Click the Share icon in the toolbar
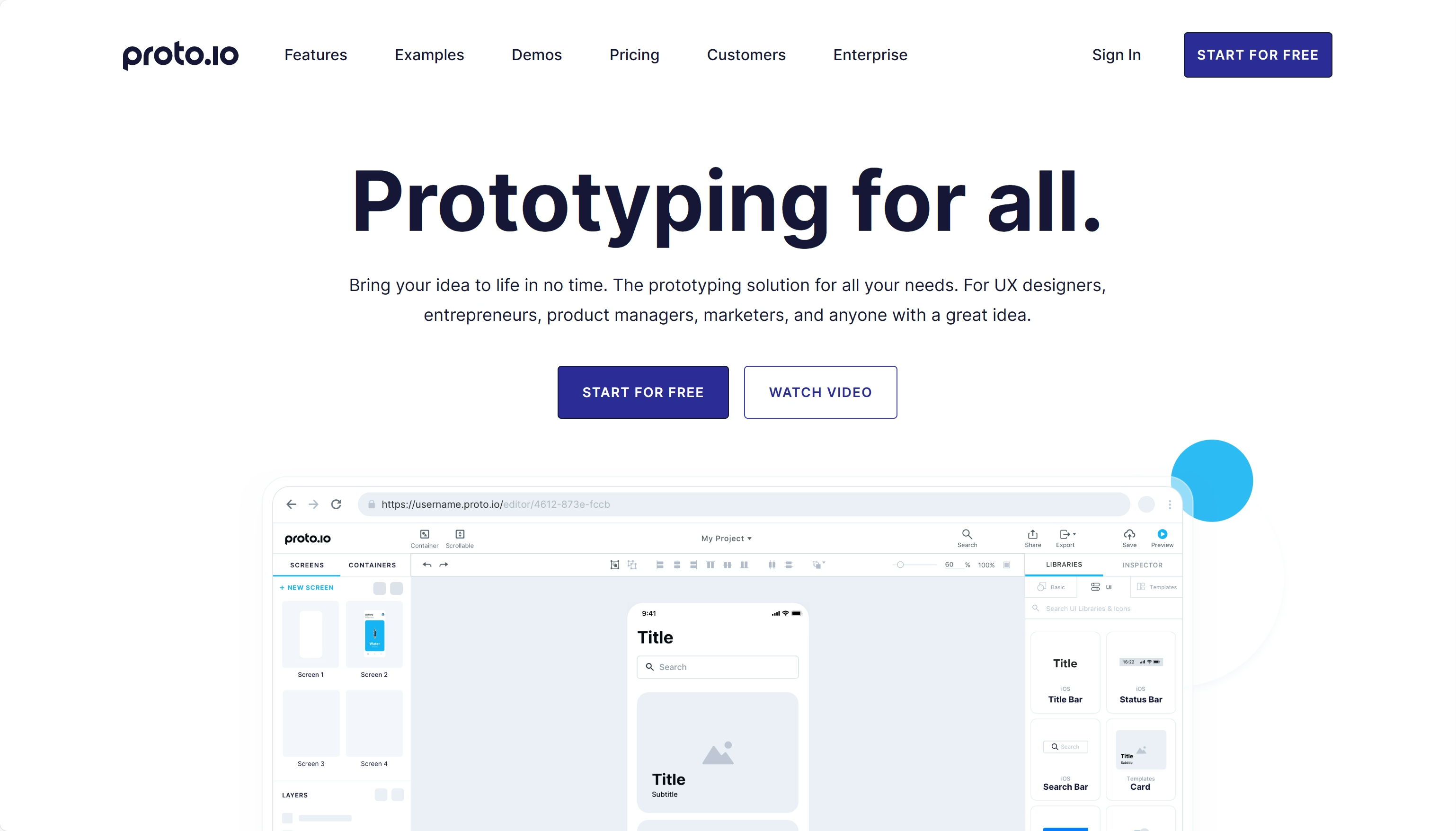The width and height of the screenshot is (1456, 831). (1032, 538)
